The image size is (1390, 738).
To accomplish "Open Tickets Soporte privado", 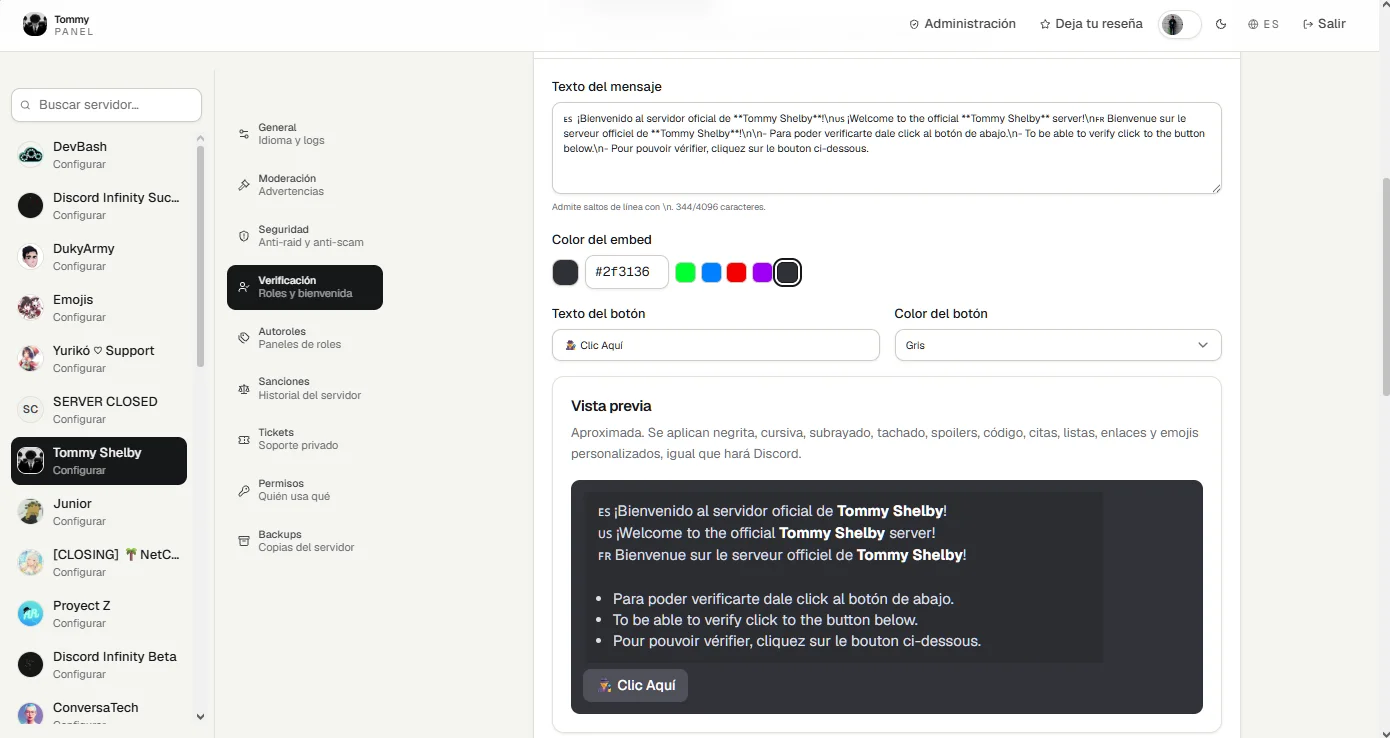I will 305,439.
